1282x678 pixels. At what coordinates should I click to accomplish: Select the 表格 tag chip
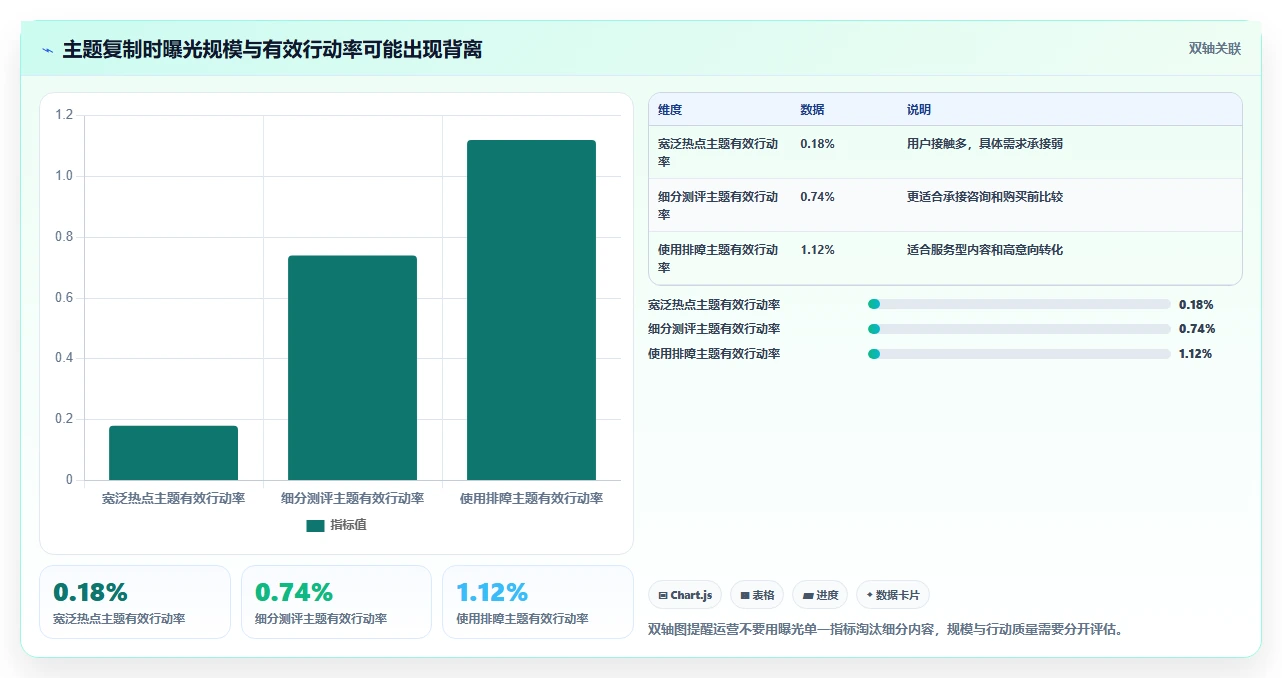coord(757,595)
